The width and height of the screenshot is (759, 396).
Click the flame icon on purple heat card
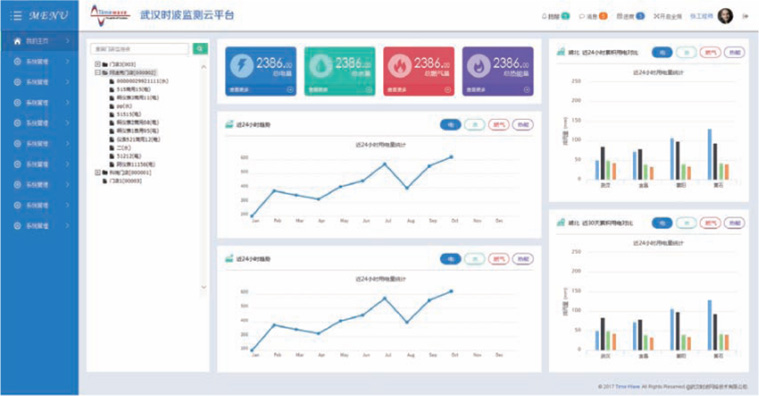[x=478, y=65]
